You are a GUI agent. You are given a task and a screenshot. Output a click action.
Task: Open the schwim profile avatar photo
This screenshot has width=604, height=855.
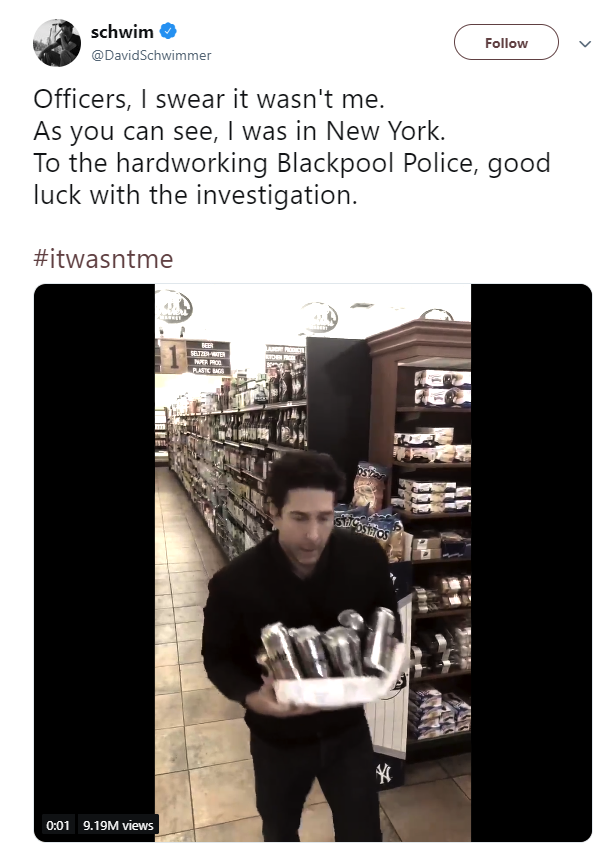pyautogui.click(x=57, y=43)
